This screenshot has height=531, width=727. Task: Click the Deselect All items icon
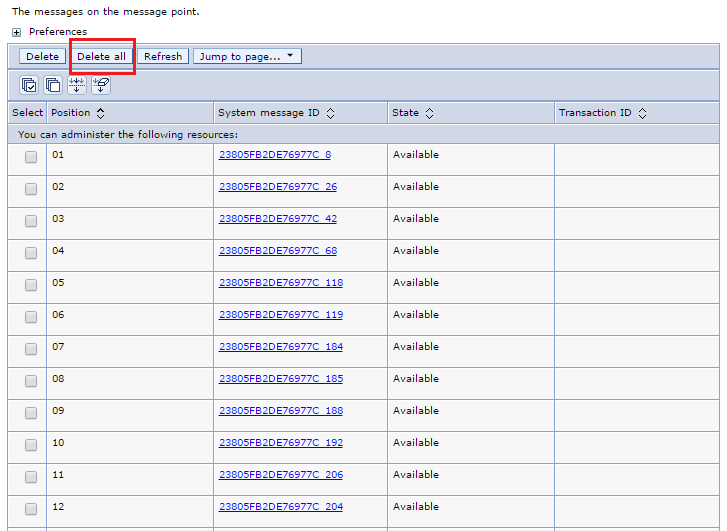53,85
